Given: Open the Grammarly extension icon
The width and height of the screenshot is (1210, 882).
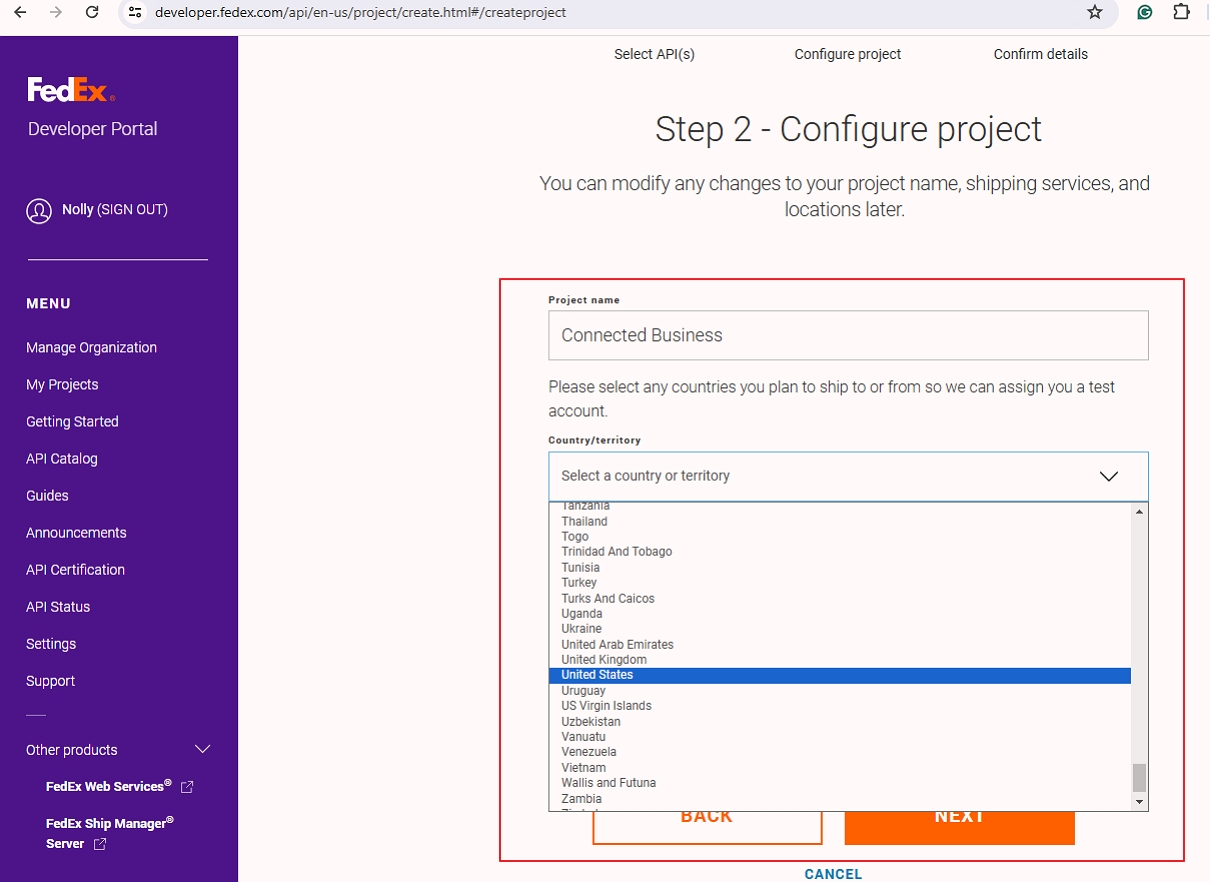Looking at the screenshot, I should (x=1146, y=12).
